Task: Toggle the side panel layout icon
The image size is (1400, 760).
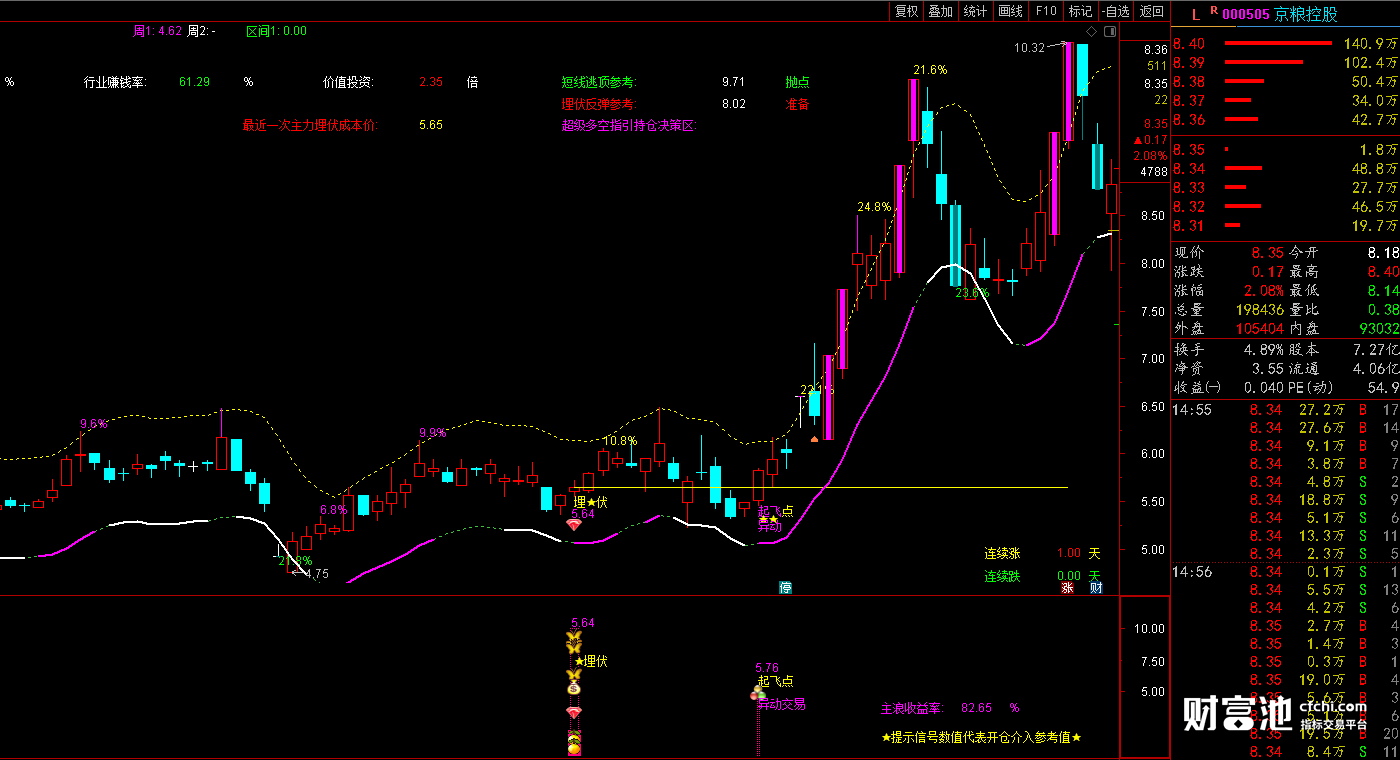Action: pos(1110,32)
